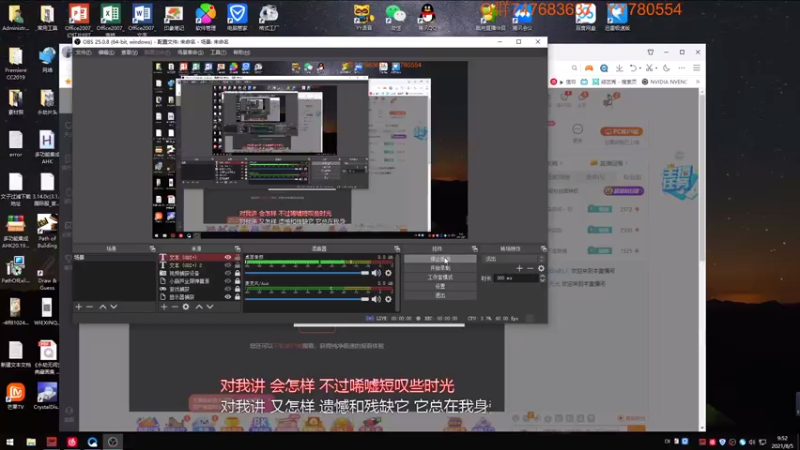Open 麦克风/Aux settings gear in mixer
Image resolution: width=800 pixels, height=450 pixels.
pos(388,299)
